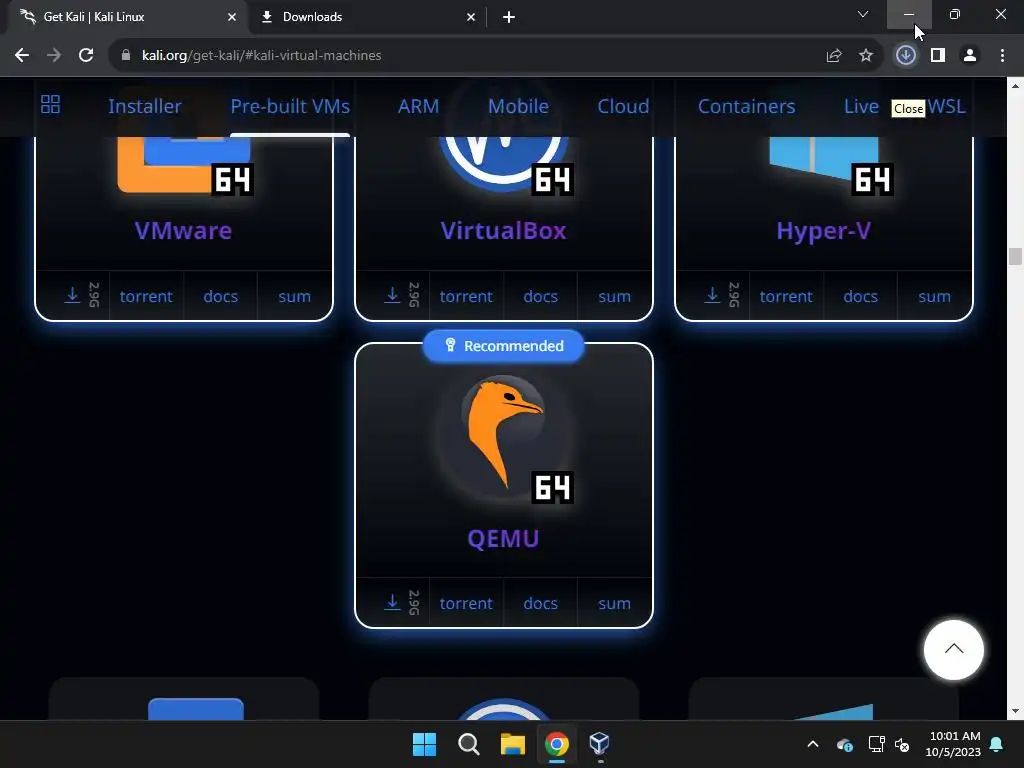Click the VMware title

click(184, 231)
